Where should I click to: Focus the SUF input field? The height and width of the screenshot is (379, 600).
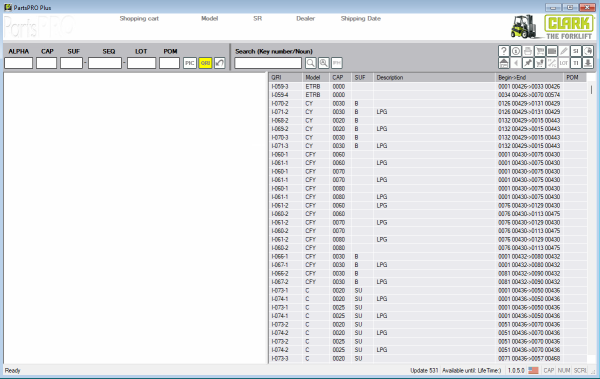(x=71, y=63)
